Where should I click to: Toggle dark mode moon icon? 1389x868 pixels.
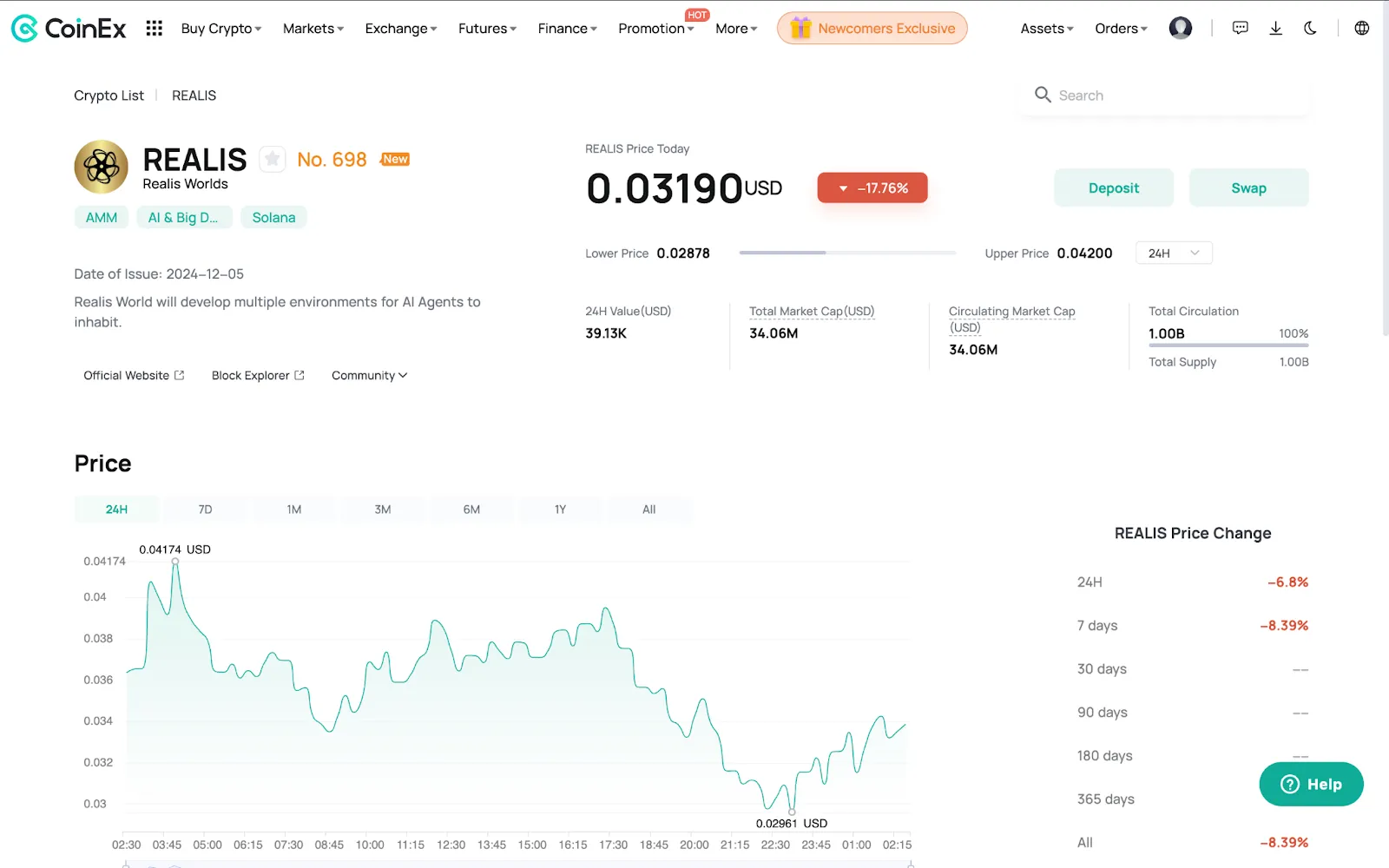tap(1310, 29)
